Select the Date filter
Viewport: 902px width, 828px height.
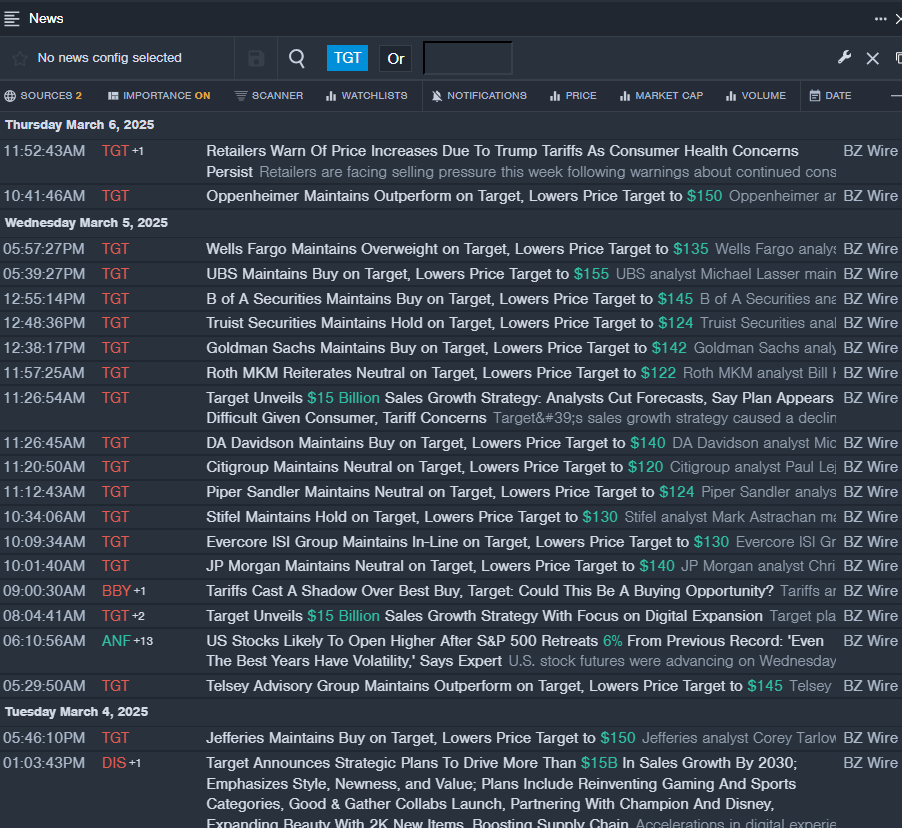[x=830, y=96]
